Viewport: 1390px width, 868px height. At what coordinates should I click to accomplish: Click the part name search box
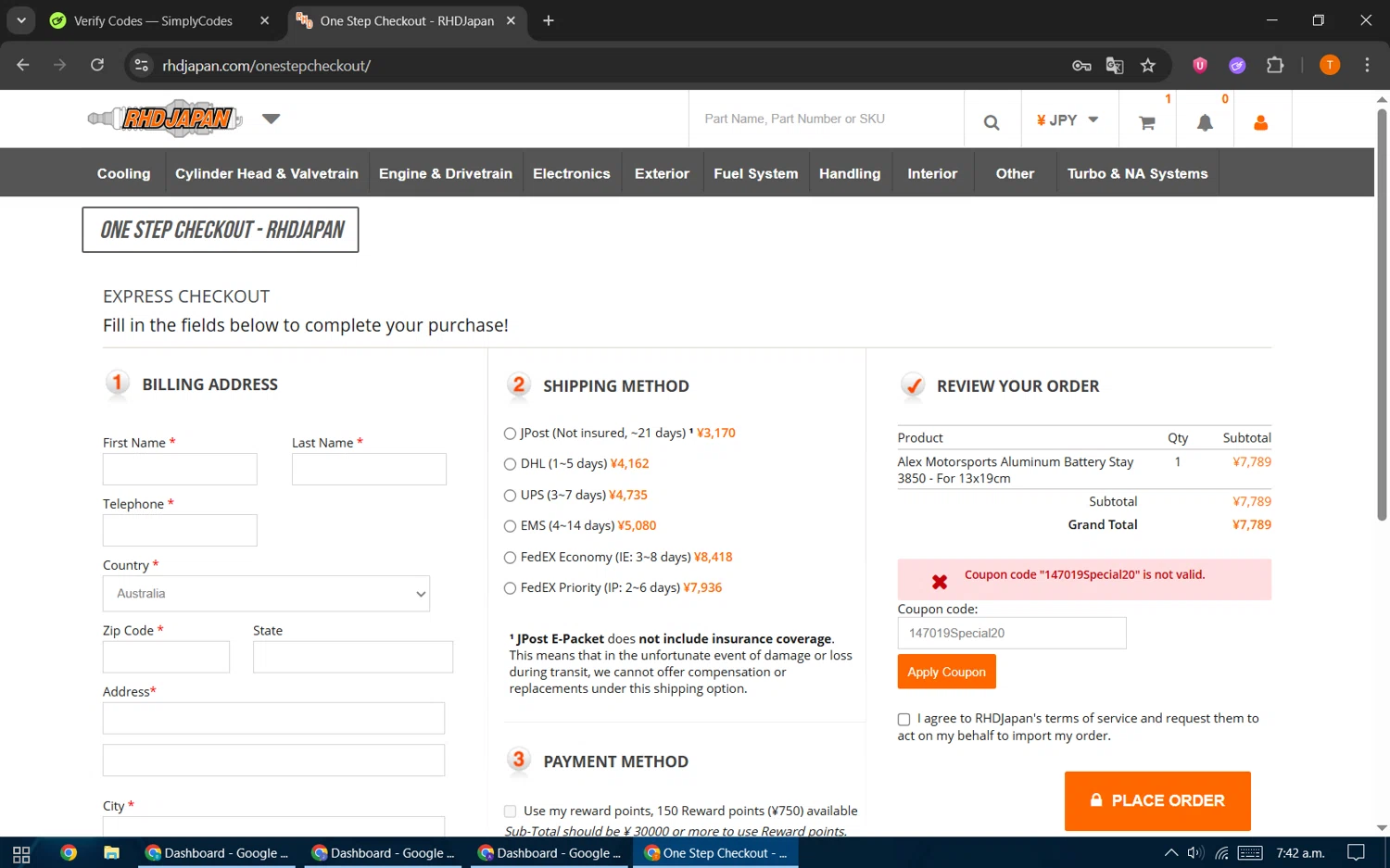827,119
